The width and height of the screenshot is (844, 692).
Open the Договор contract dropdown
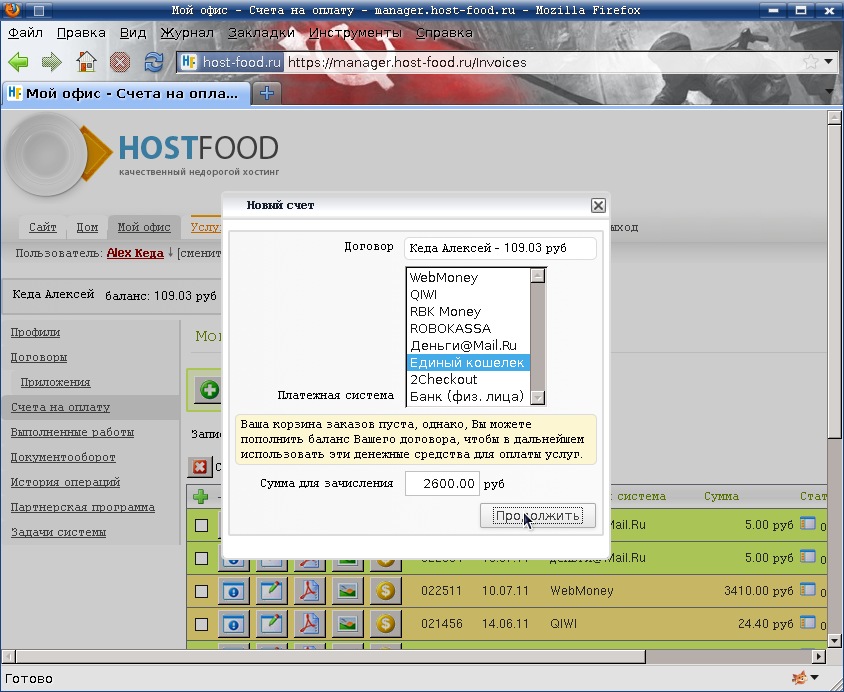pyautogui.click(x=500, y=248)
